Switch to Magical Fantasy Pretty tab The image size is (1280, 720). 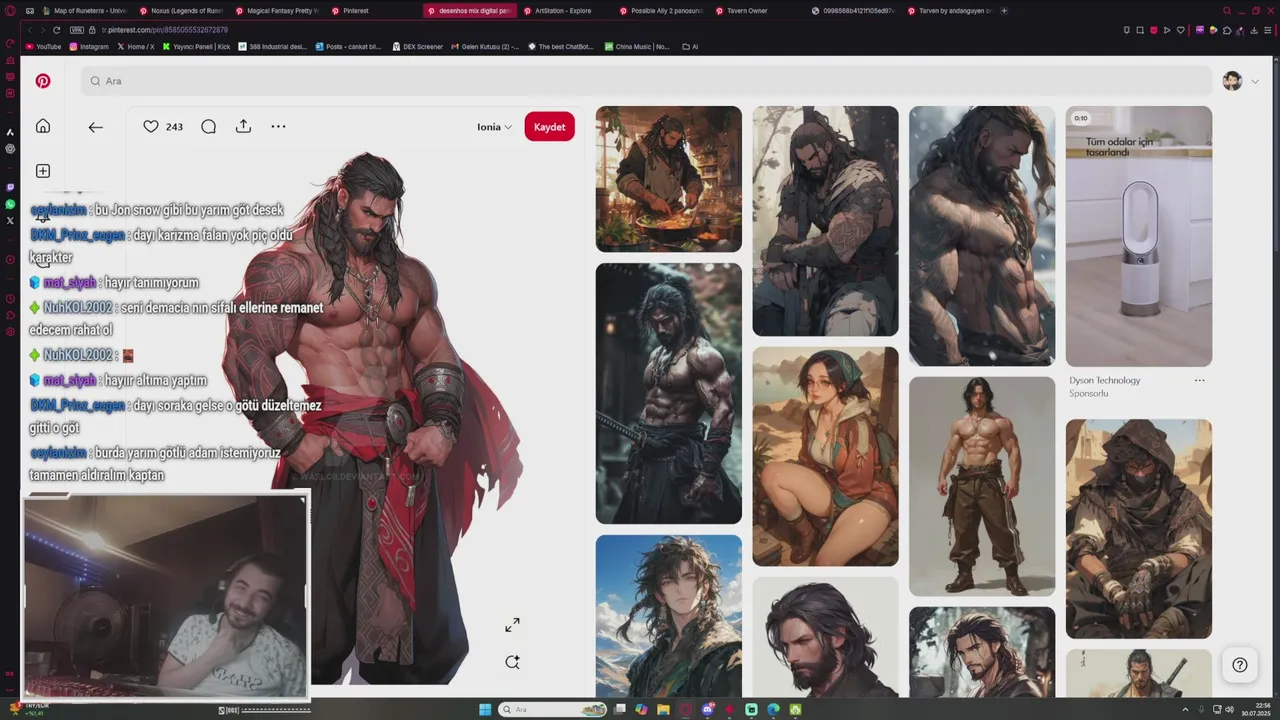pos(277,11)
